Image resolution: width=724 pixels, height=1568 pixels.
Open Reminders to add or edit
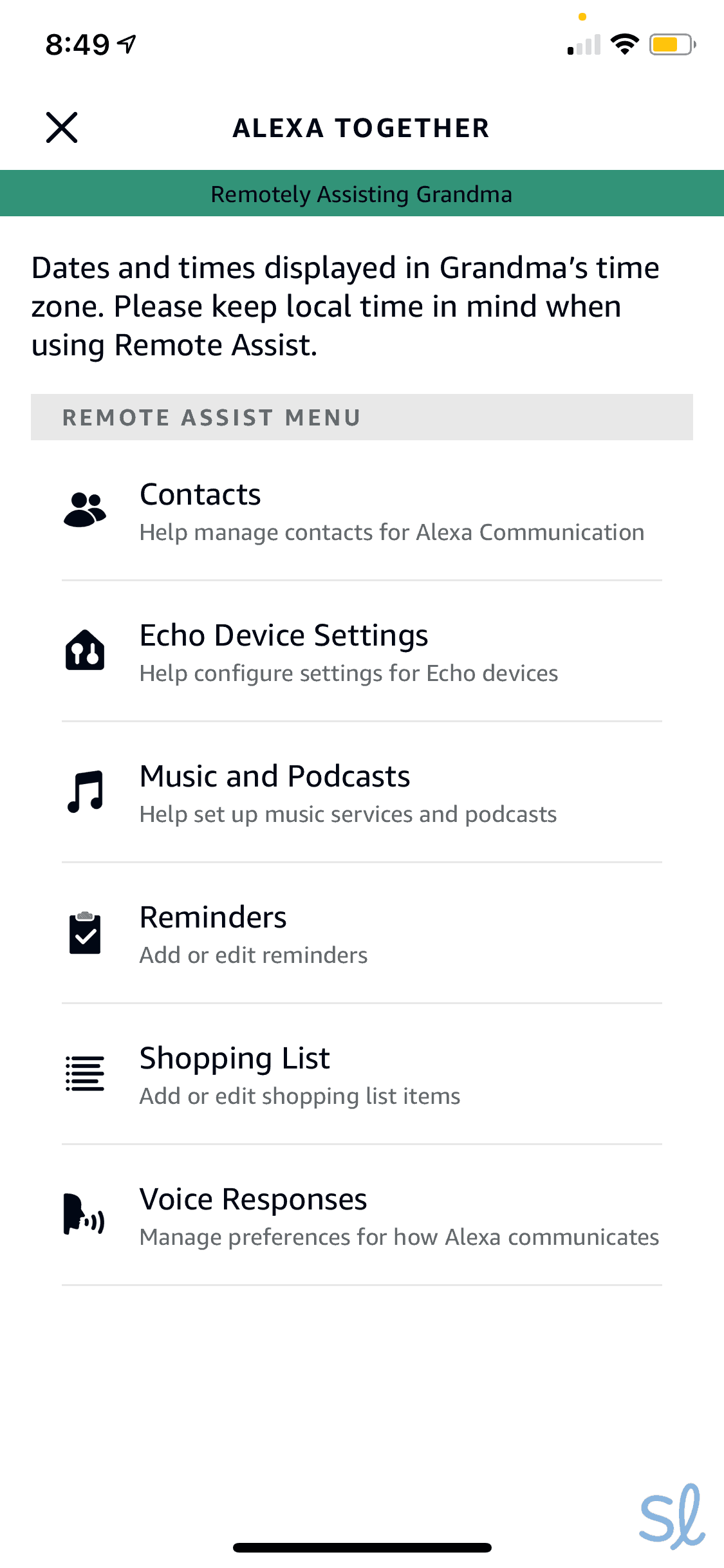(x=213, y=918)
